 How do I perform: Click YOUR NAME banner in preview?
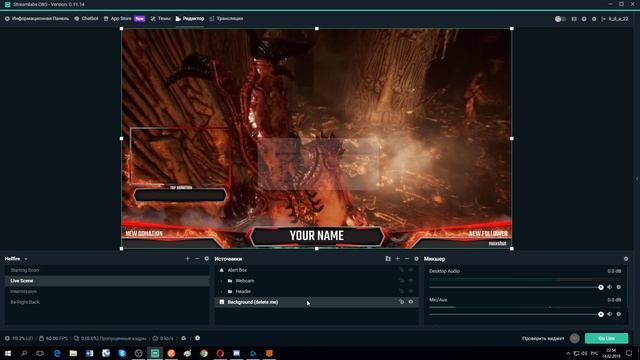[317, 236]
